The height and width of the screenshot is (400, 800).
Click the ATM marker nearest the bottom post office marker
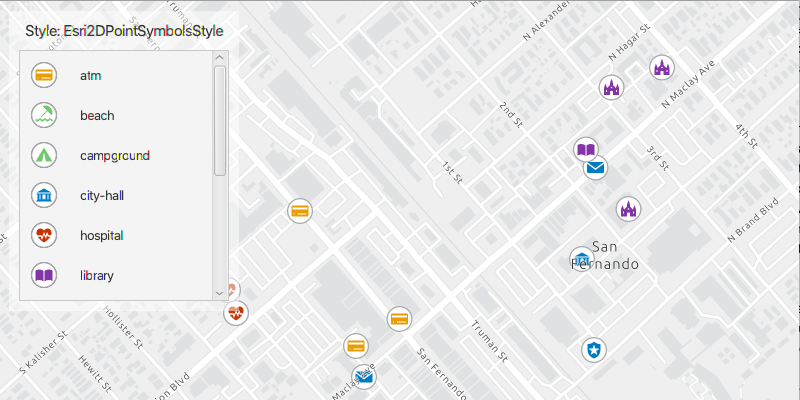[356, 346]
